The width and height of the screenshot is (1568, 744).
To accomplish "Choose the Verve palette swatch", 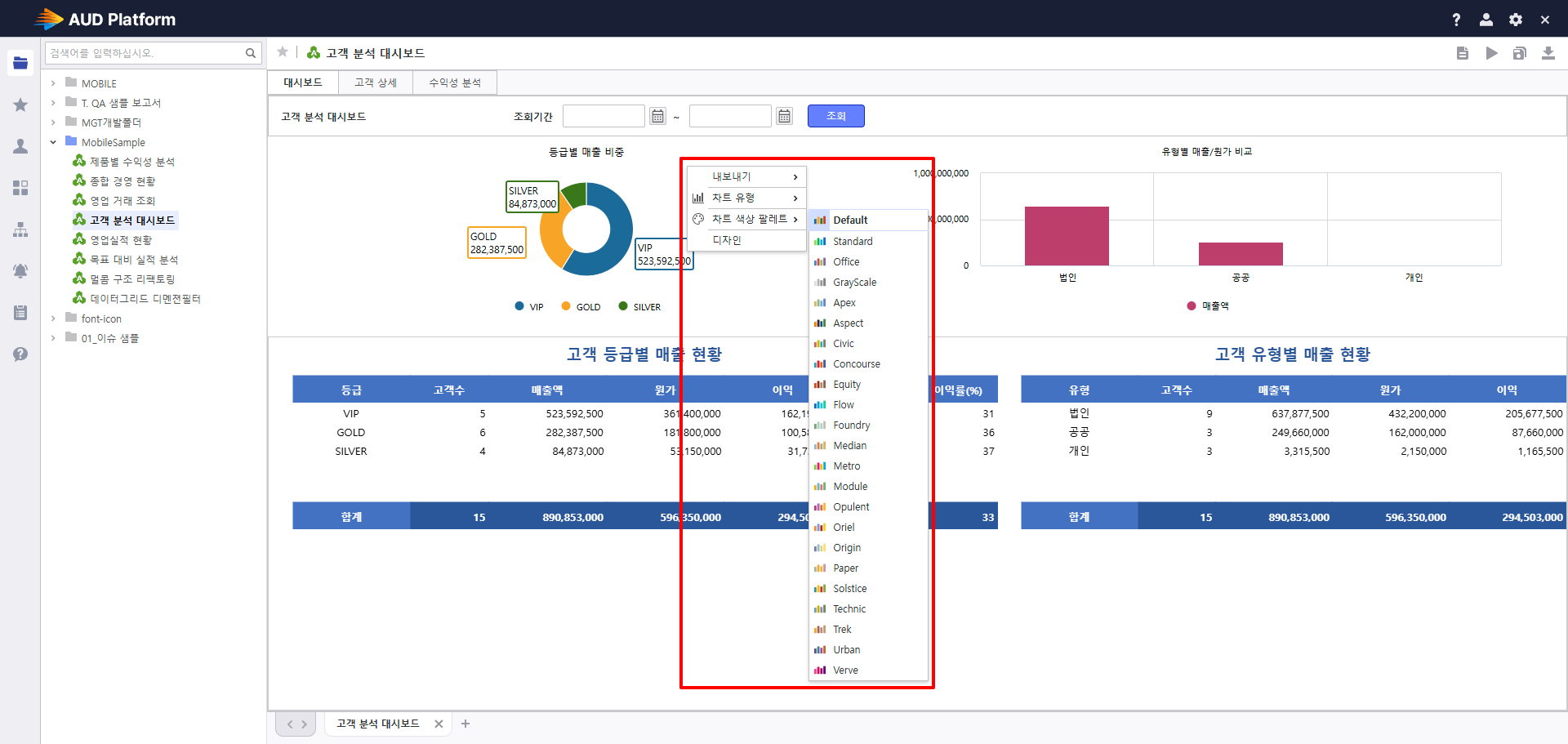I will [868, 670].
